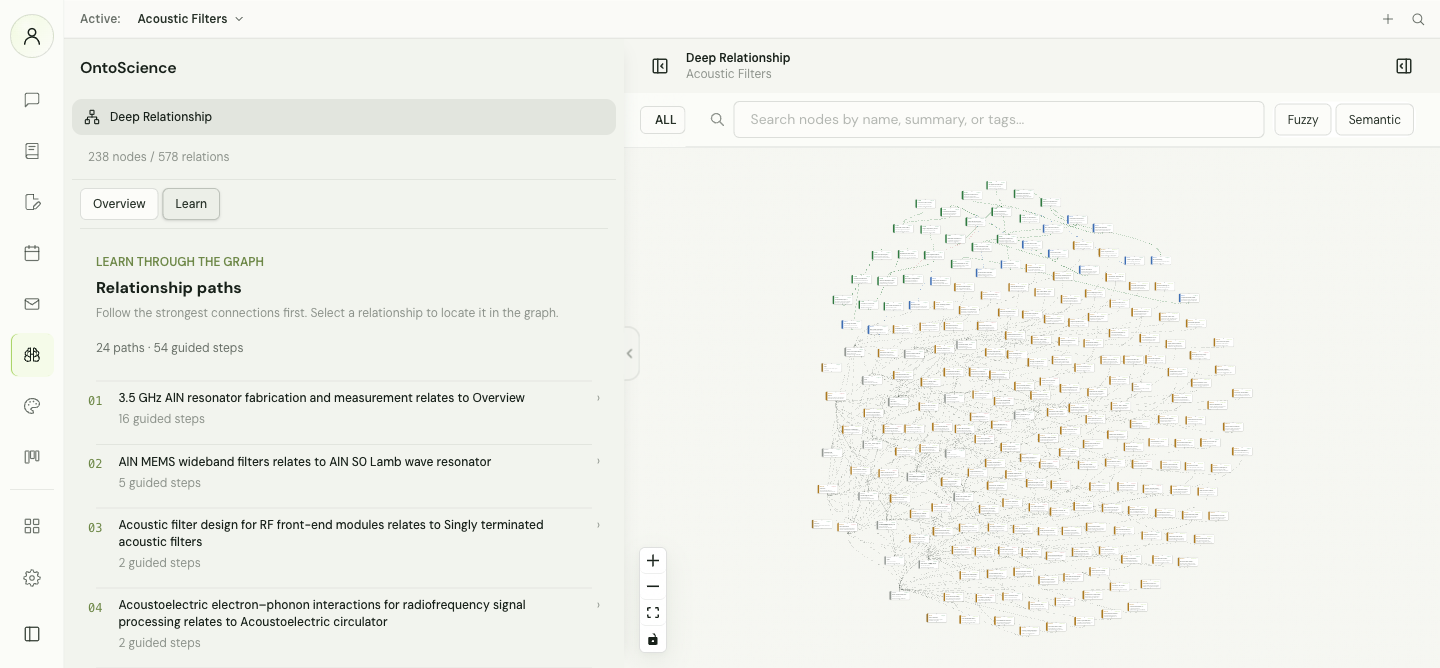The image size is (1440, 668).
Task: Toggle Fuzzy search mode
Action: click(x=1303, y=119)
